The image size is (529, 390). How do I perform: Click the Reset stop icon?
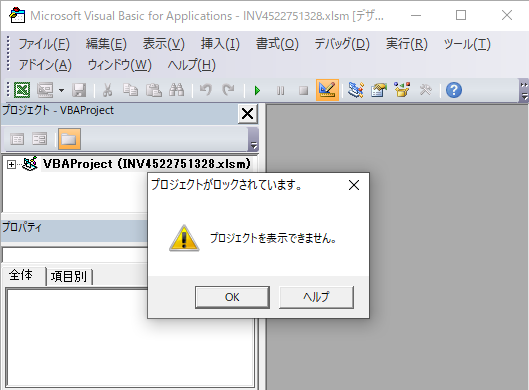(x=303, y=90)
